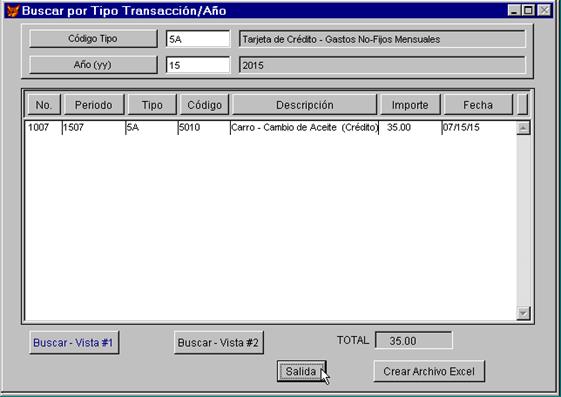Click the list scrollbar up arrow
561x397 pixels.
pyautogui.click(x=523, y=128)
